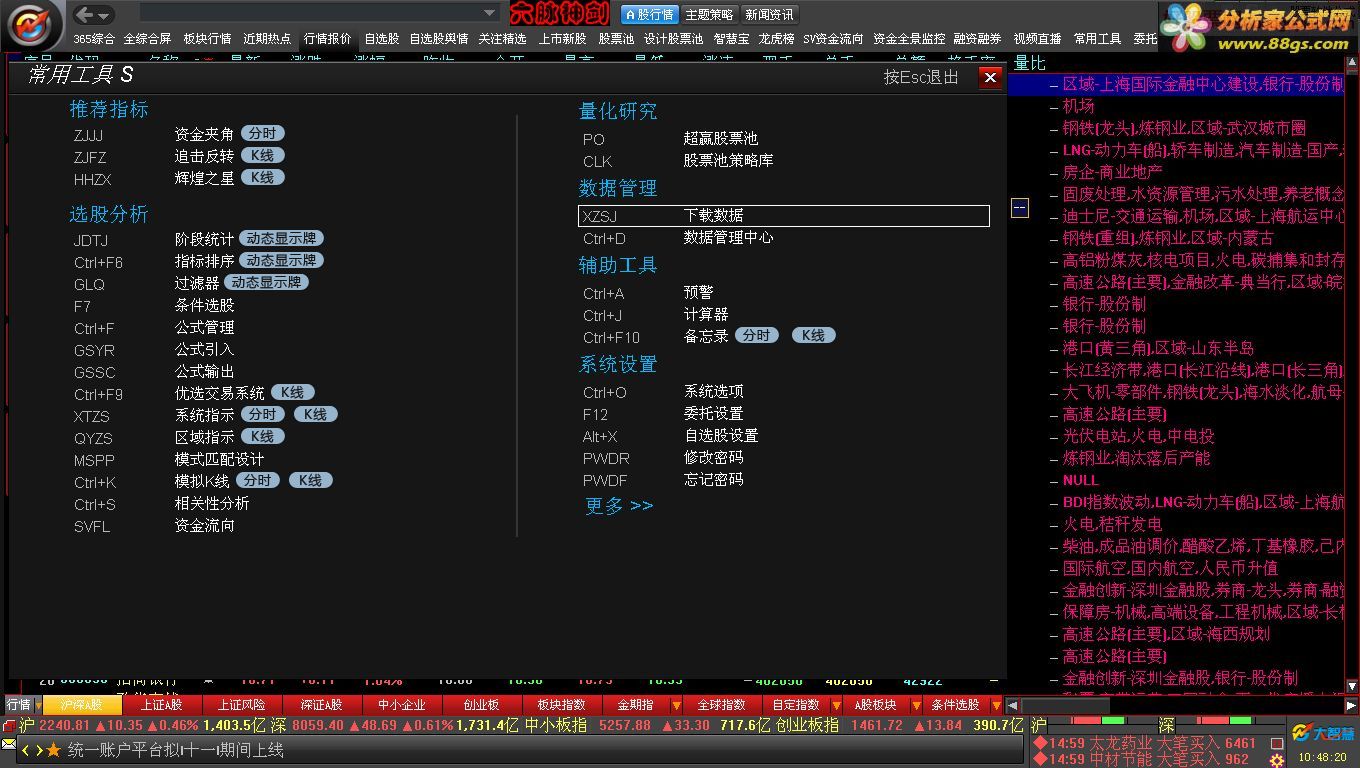1360x768 pixels.
Task: Click 分时 badge next to 系统指示
Action: 262,414
